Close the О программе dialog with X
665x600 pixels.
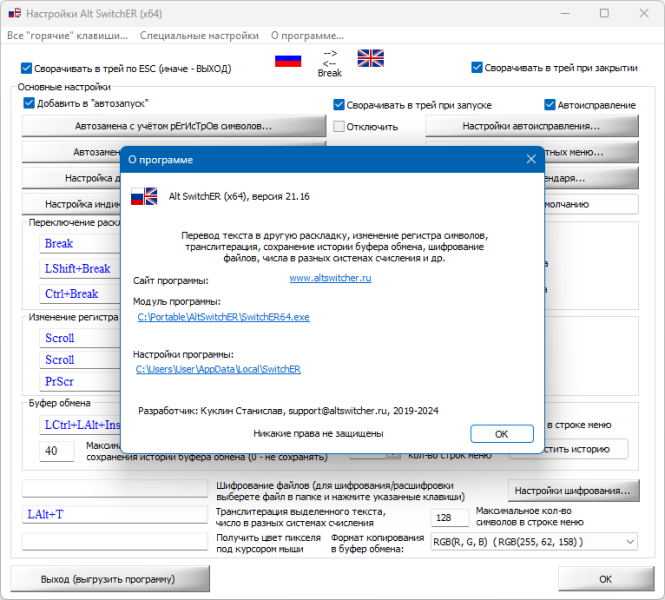click(531, 159)
